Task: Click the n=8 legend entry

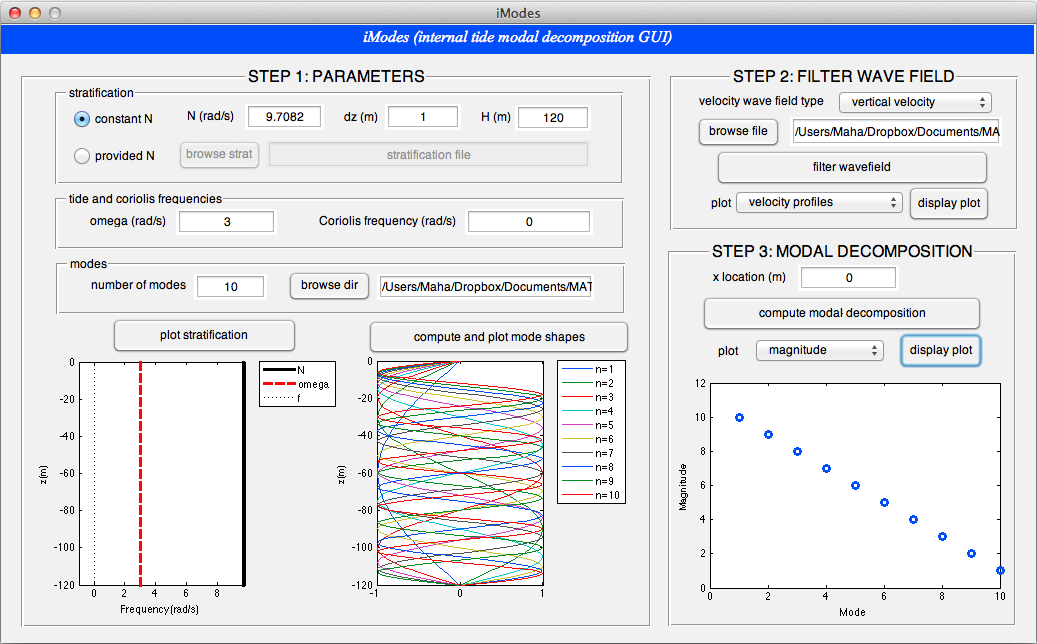Action: (x=588, y=467)
